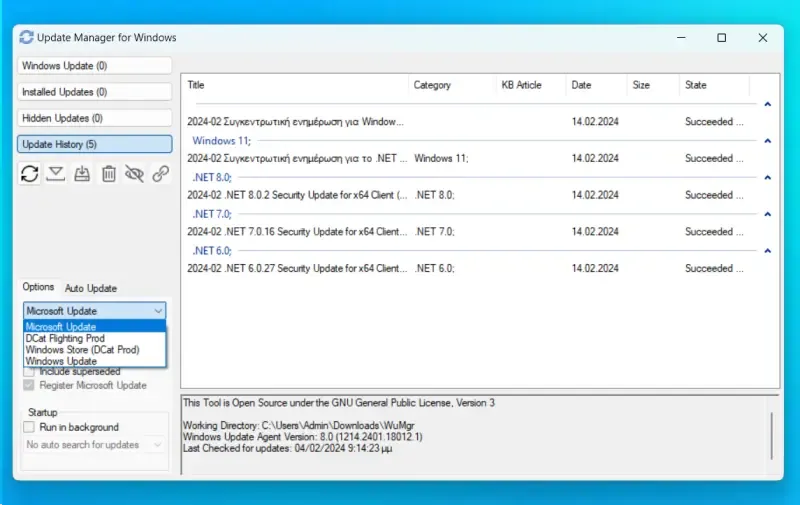The height and width of the screenshot is (505, 800).
Task: Collapse the .NET 6.0; group
Action: tap(767, 251)
